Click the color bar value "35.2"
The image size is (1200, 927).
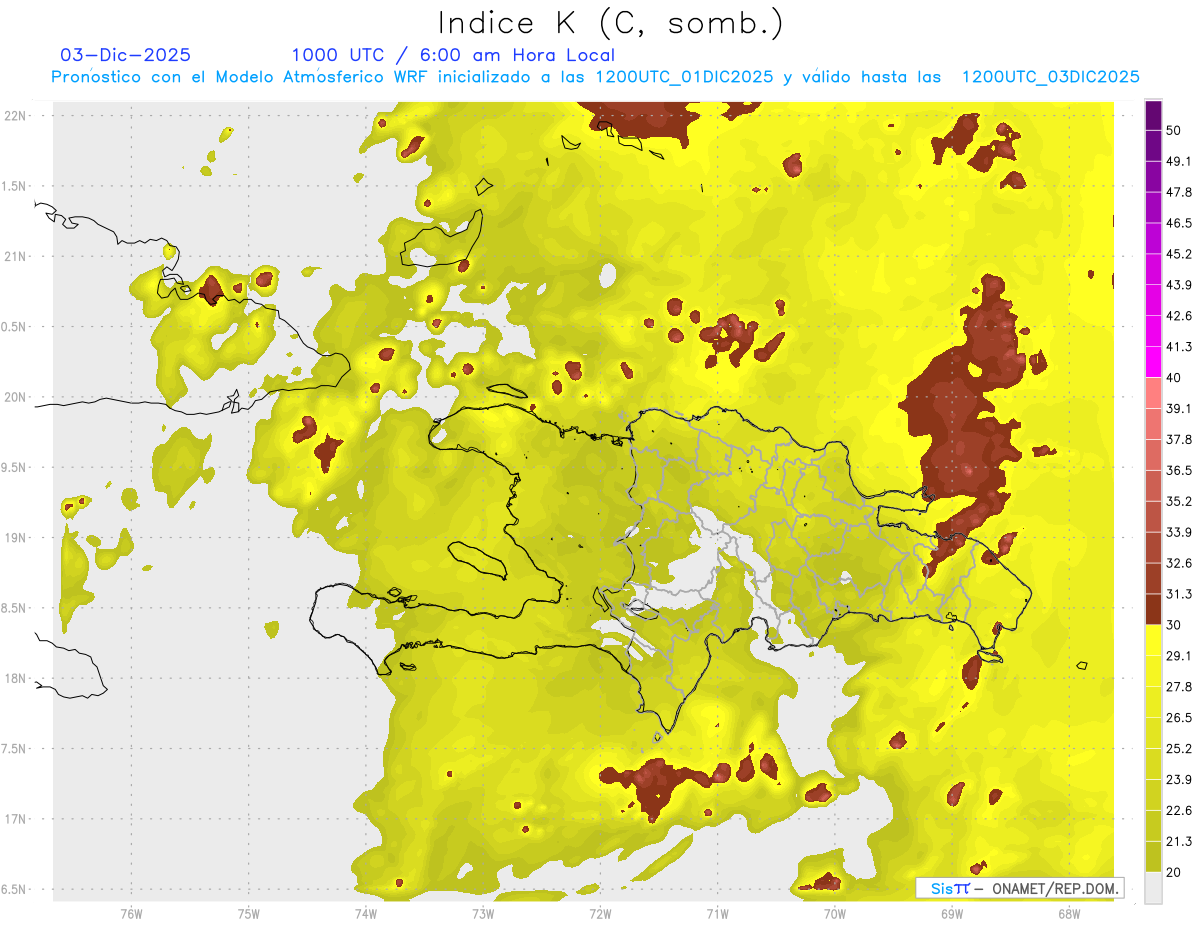tap(1179, 502)
